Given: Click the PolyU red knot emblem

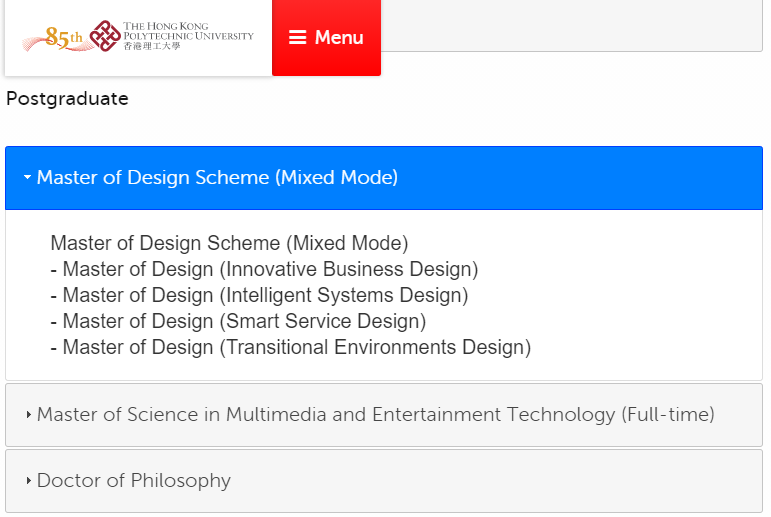Looking at the screenshot, I should [104, 36].
